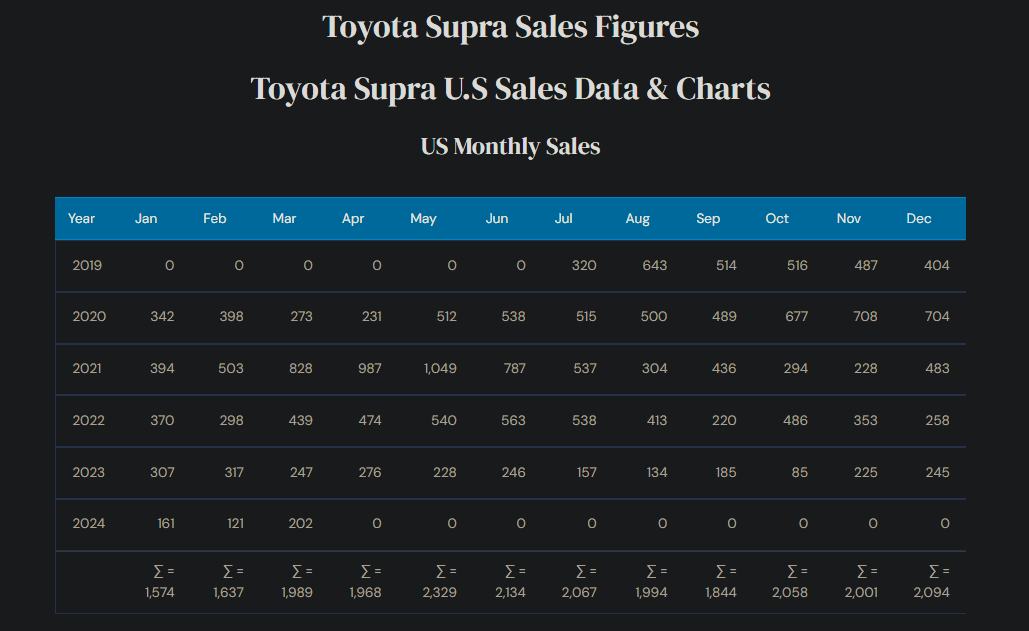Click the 1,049 May 2021 cell

coord(440,369)
